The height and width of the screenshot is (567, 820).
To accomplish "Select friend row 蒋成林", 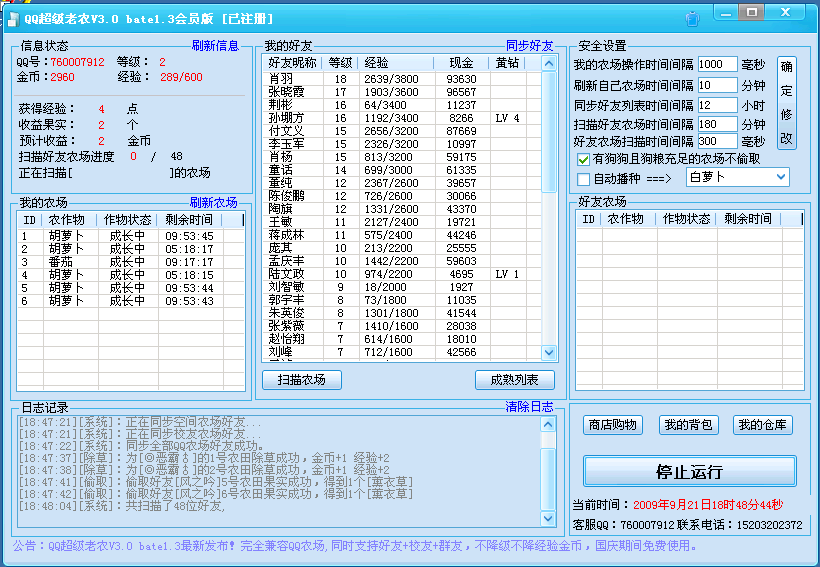I will click(x=402, y=235).
